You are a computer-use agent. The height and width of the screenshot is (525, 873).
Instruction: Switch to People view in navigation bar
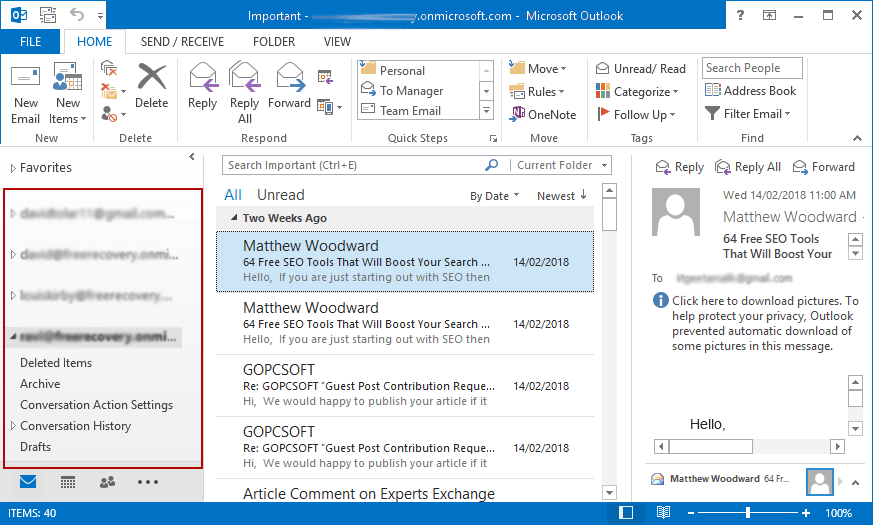(x=107, y=482)
